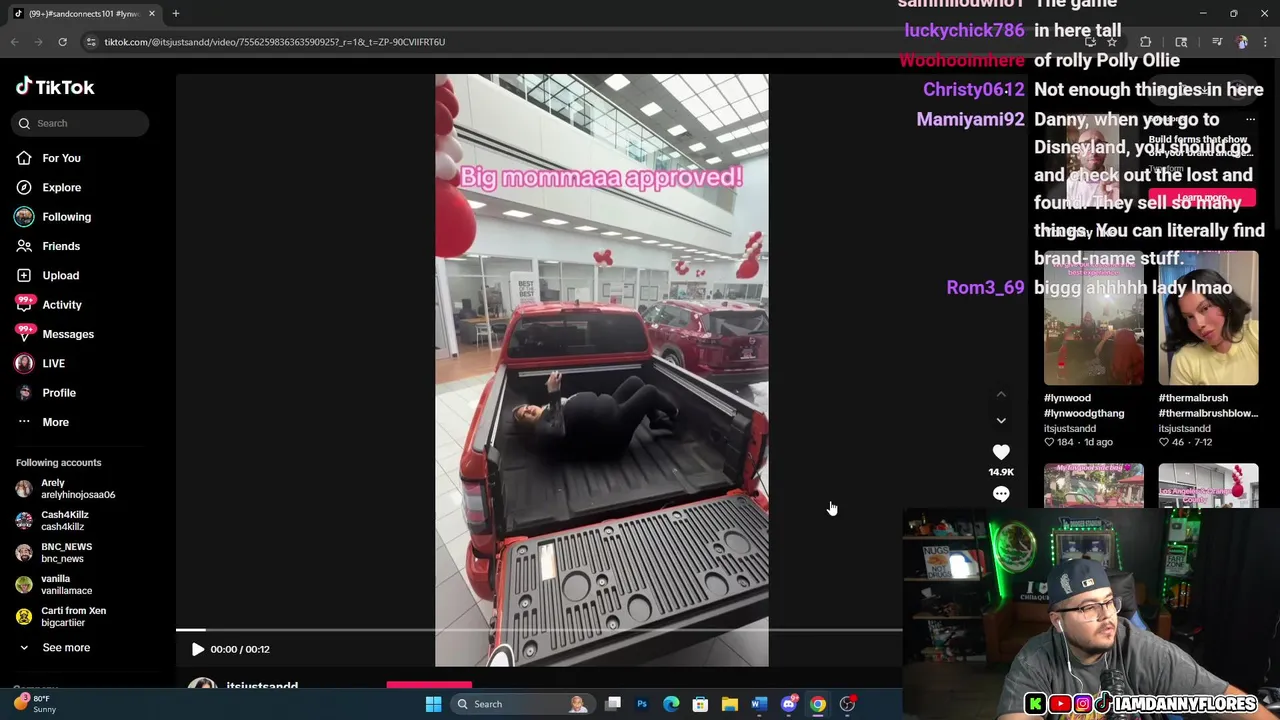Click the #thermalbrushblow hashtag text
This screenshot has width=1280, height=720.
click(1208, 413)
